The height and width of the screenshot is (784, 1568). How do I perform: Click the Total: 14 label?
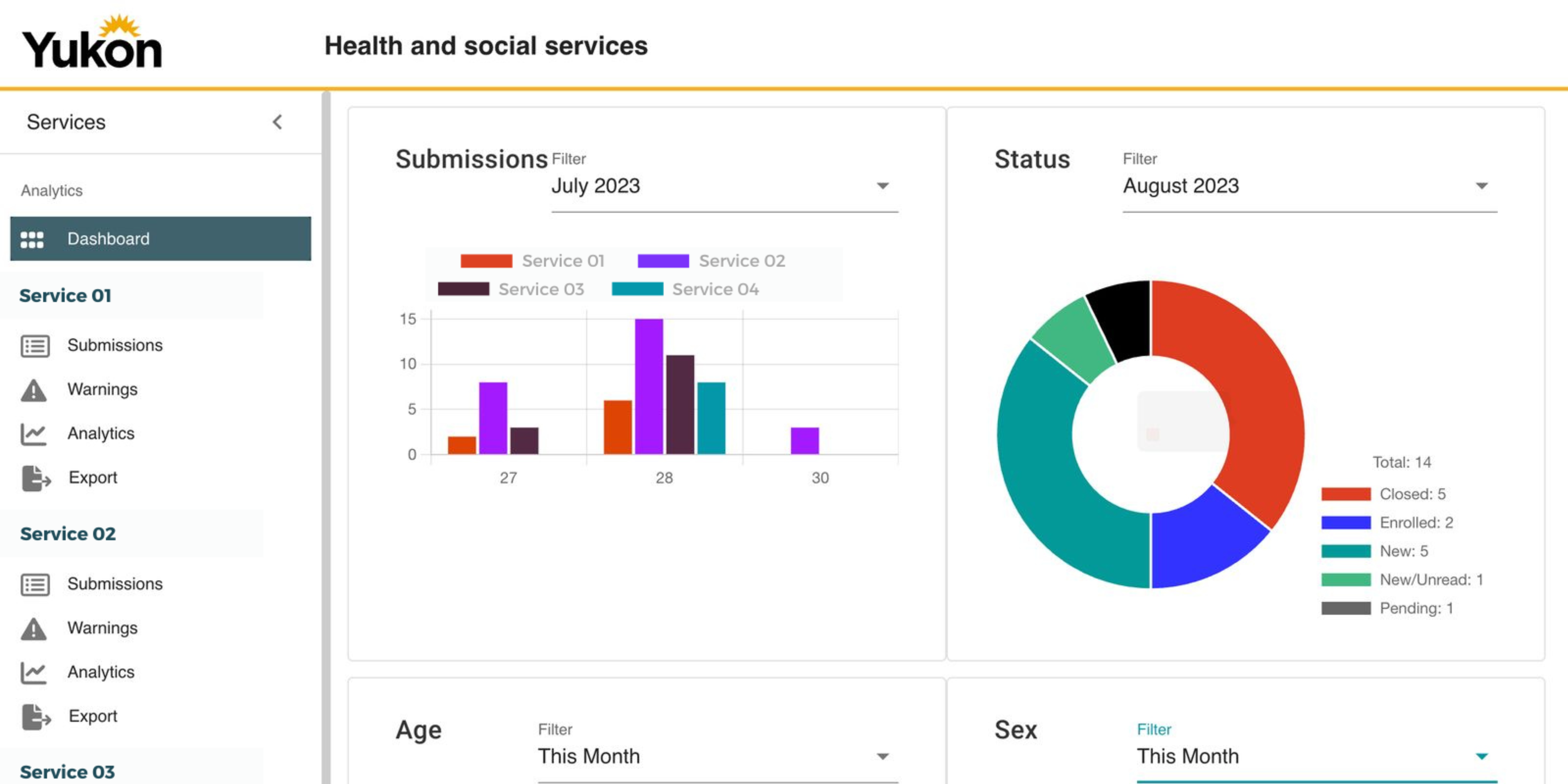tap(1401, 462)
